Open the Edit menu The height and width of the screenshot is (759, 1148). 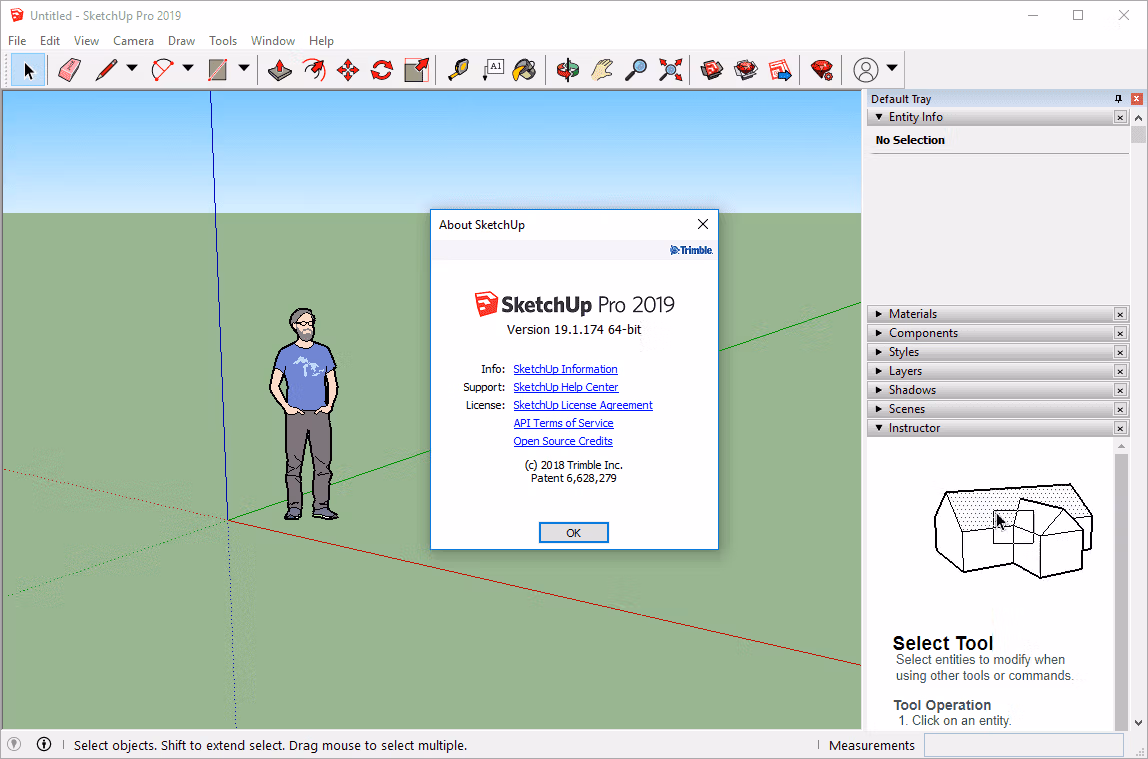pyautogui.click(x=50, y=41)
